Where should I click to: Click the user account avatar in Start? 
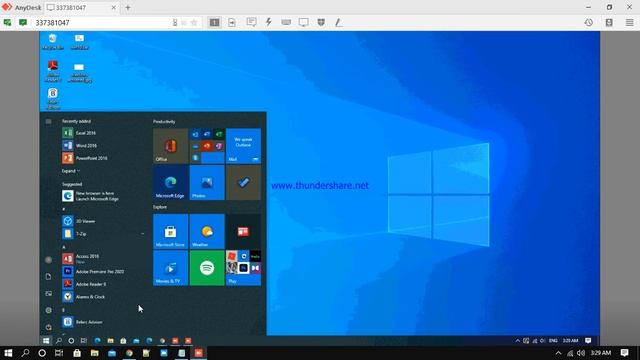48,260
